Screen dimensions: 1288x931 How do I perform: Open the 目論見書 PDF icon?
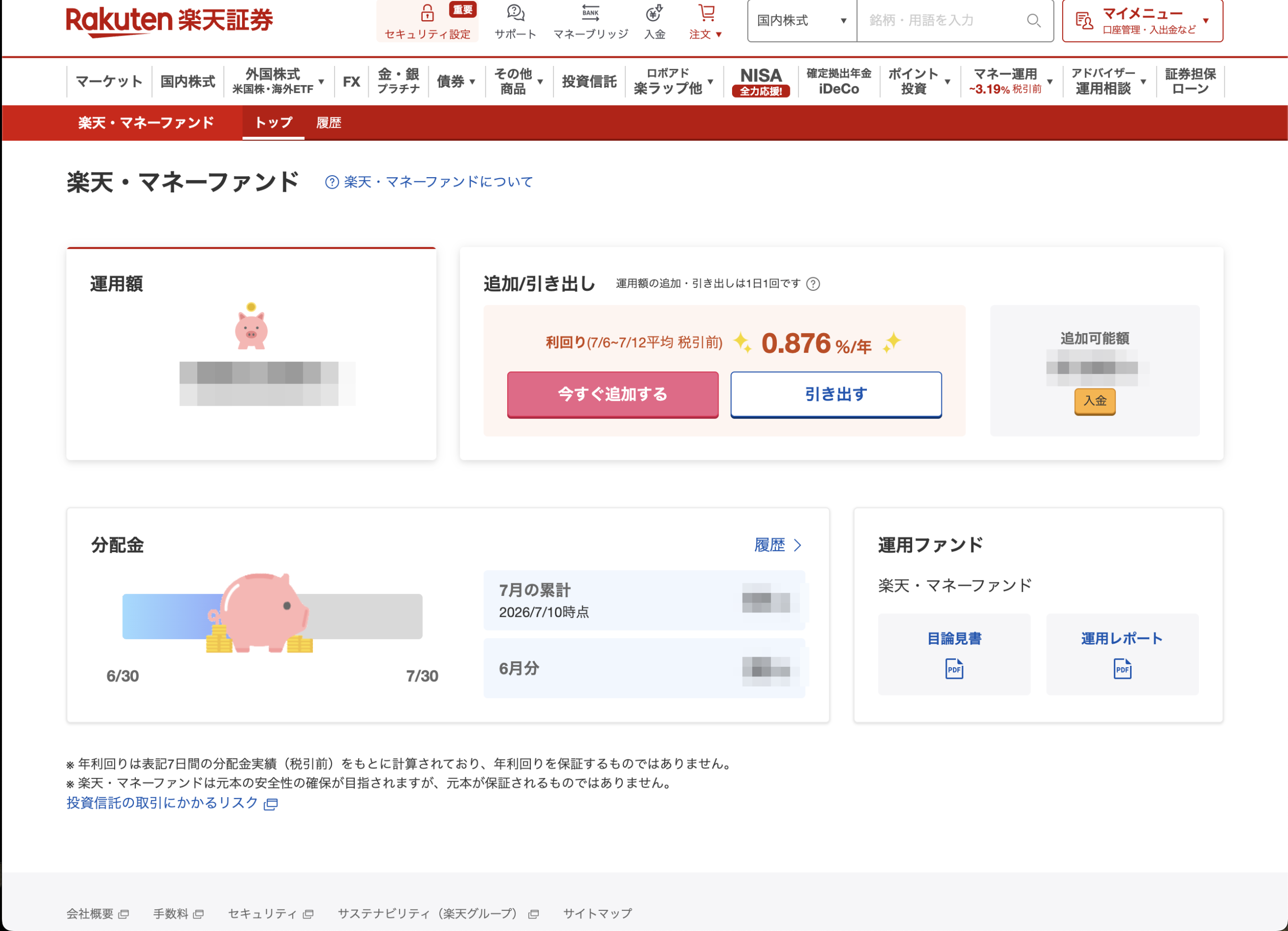(954, 669)
